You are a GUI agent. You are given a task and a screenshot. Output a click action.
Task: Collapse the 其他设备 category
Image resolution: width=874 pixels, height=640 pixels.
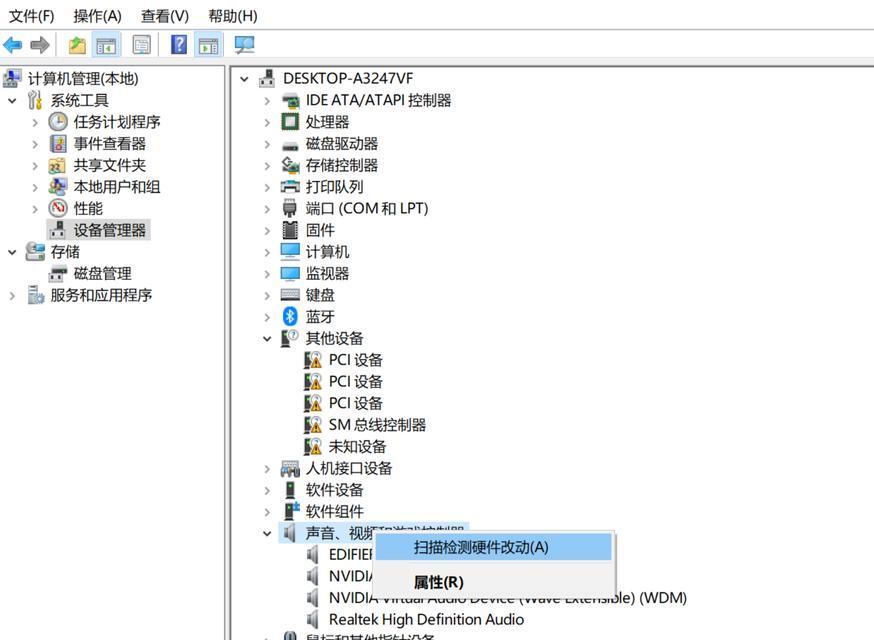[267, 338]
